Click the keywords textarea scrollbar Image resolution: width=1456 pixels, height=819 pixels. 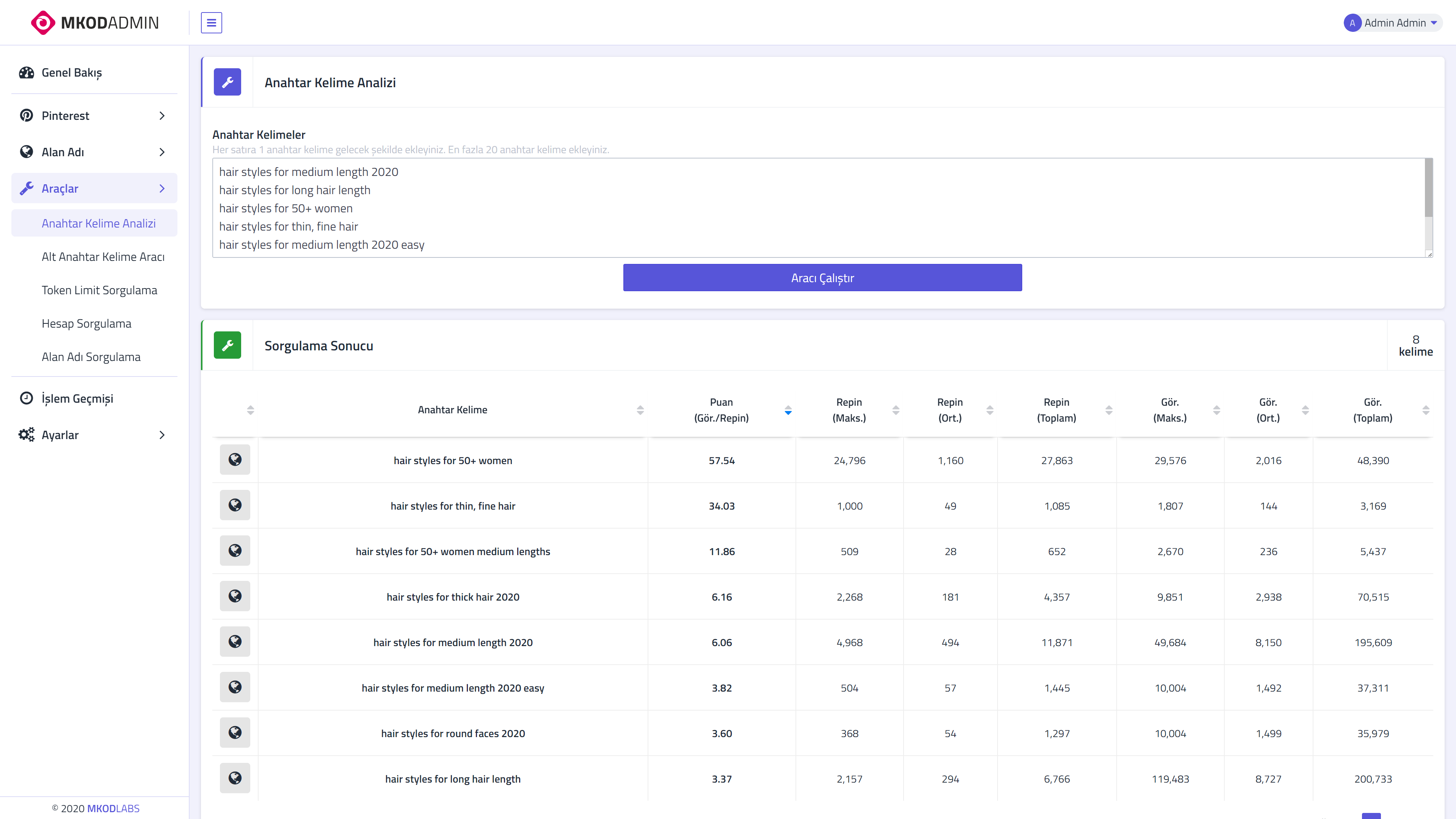[1428, 188]
